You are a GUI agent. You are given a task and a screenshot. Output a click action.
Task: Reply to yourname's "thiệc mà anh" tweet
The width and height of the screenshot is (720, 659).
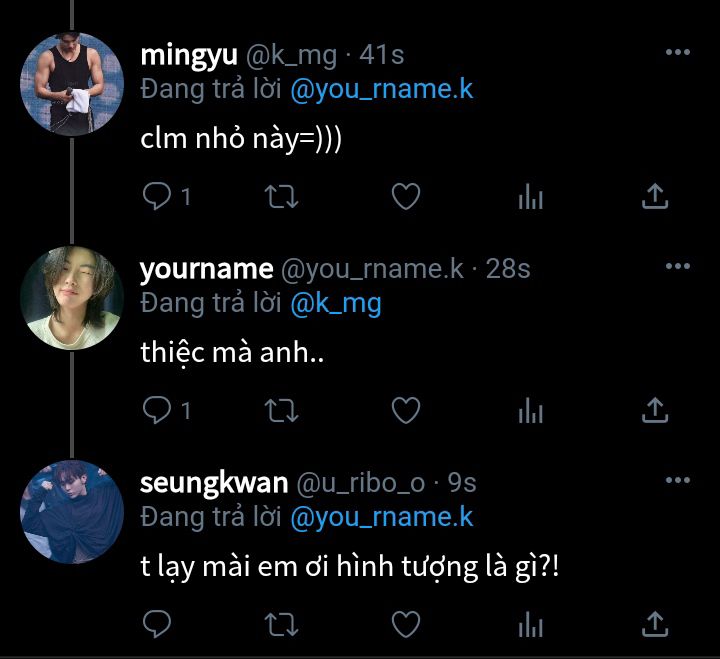[x=157, y=410]
